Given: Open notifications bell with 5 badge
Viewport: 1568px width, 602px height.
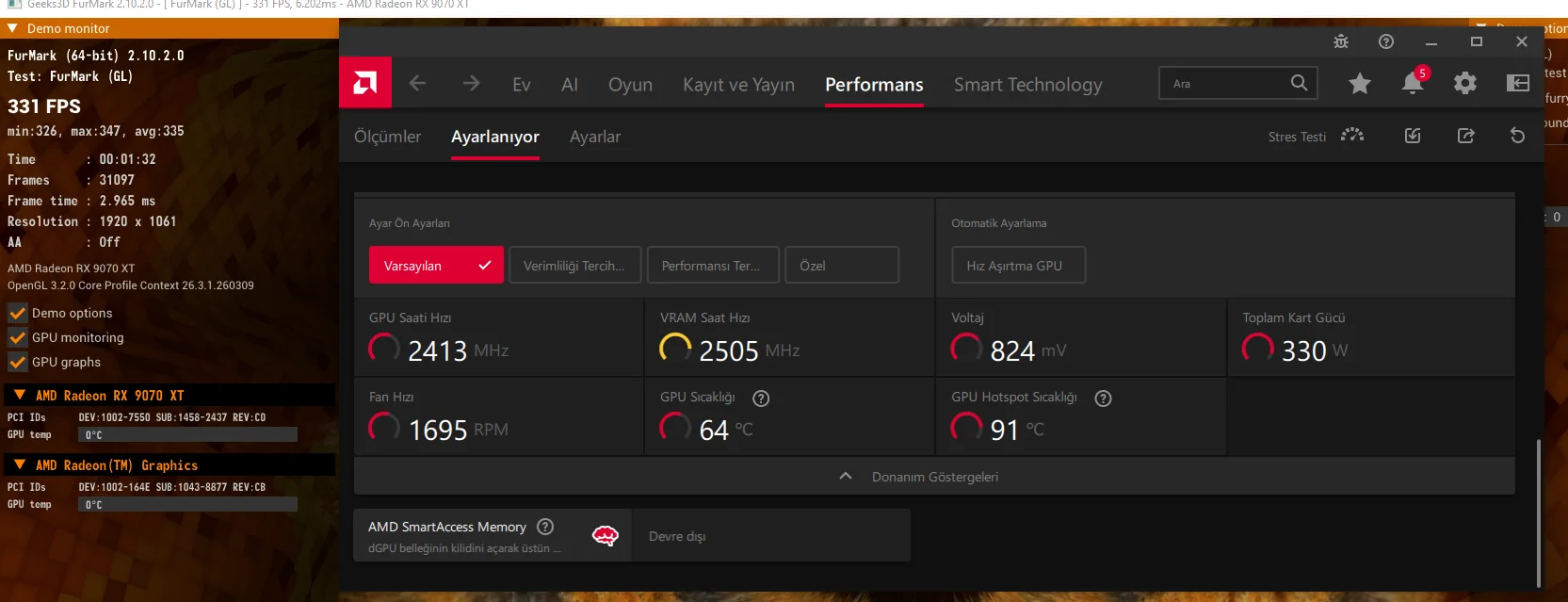Looking at the screenshot, I should [1413, 83].
